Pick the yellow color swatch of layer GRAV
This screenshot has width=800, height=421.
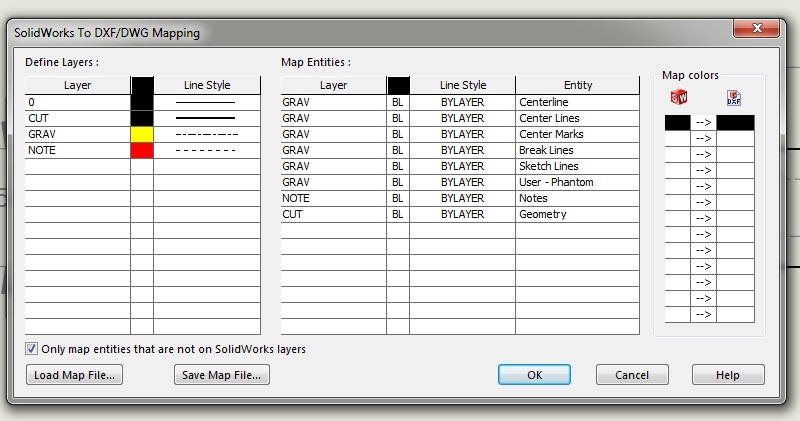click(x=142, y=134)
